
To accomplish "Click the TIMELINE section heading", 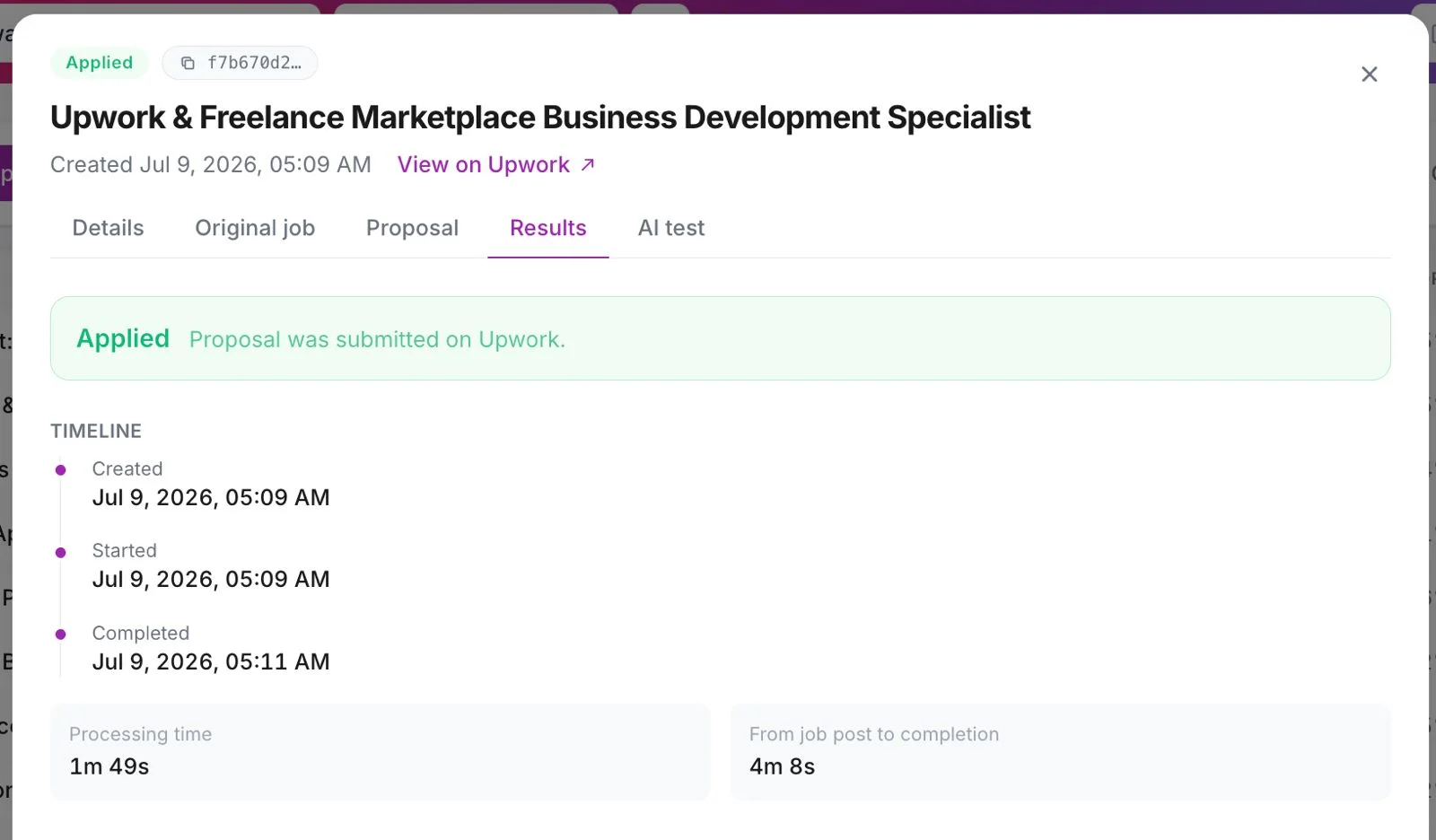I will click(x=96, y=431).
